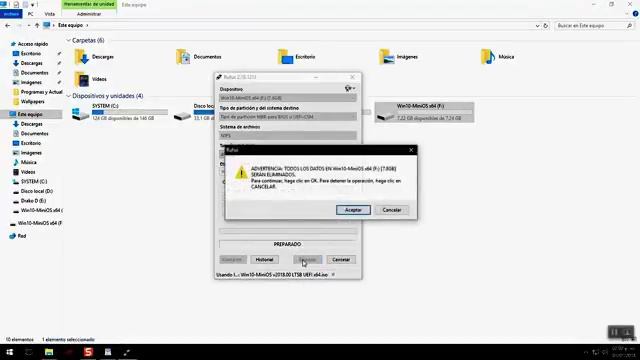The image size is (640, 360).
Task: Open the PC ribbon tab
Action: coord(31,14)
